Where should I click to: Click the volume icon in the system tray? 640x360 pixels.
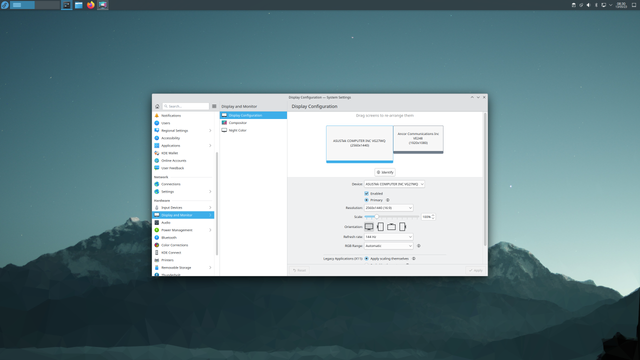588,5
